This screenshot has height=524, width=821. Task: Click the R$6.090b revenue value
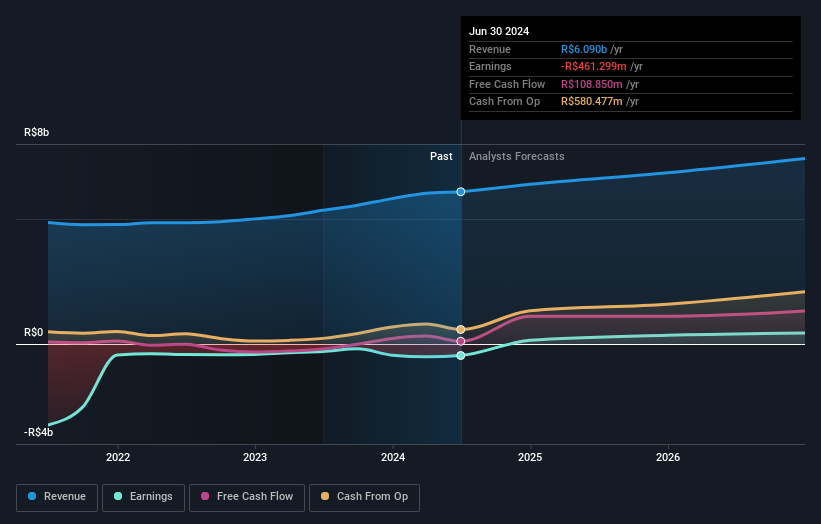click(584, 49)
